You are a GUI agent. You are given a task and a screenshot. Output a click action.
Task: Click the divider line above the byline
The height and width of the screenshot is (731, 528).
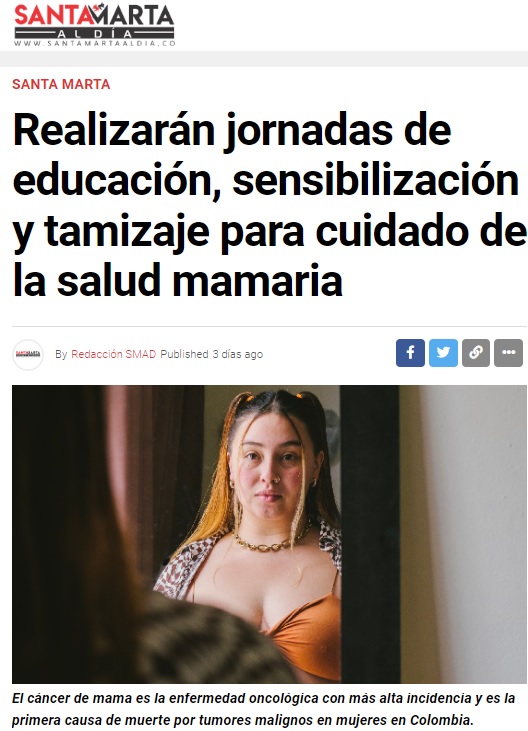269,326
